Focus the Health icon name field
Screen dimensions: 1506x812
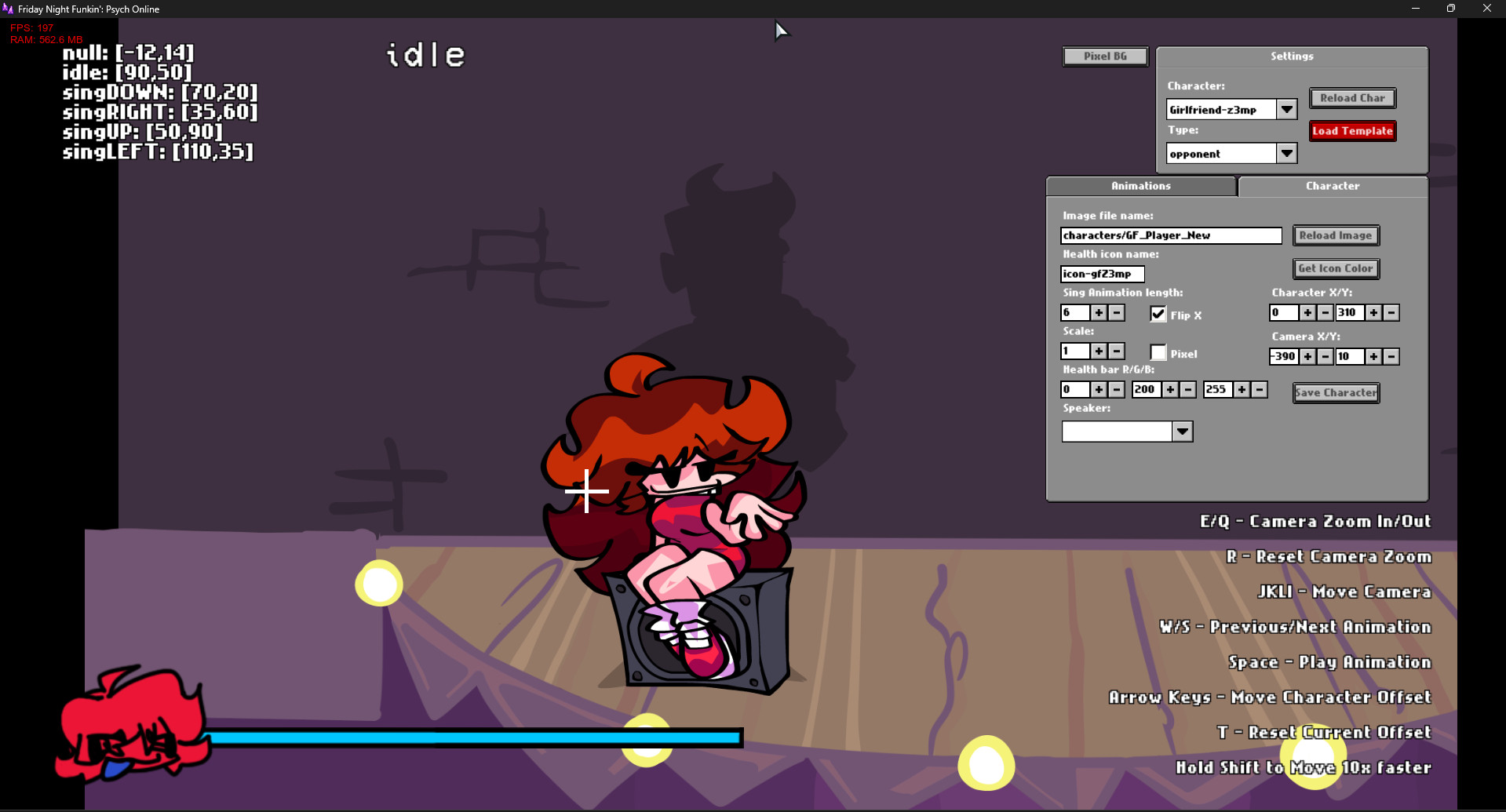tap(1103, 274)
